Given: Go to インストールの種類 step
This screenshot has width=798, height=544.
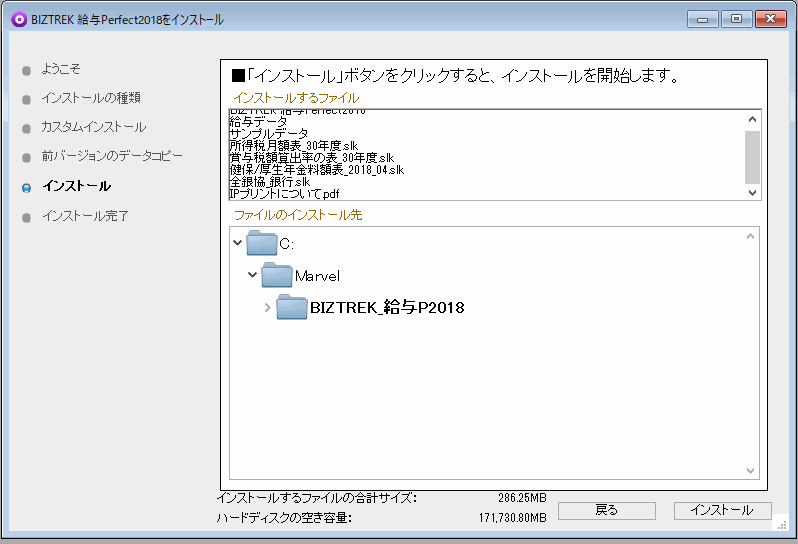Looking at the screenshot, I should (x=90, y=98).
